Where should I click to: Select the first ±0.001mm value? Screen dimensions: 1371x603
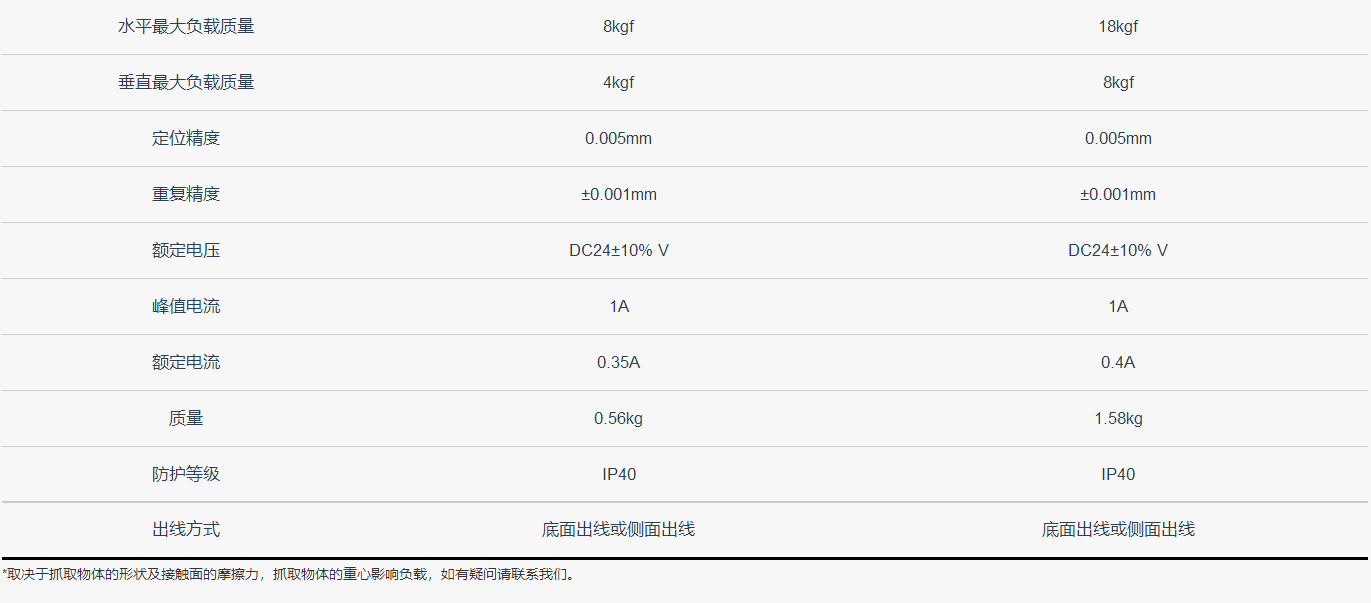coord(618,195)
